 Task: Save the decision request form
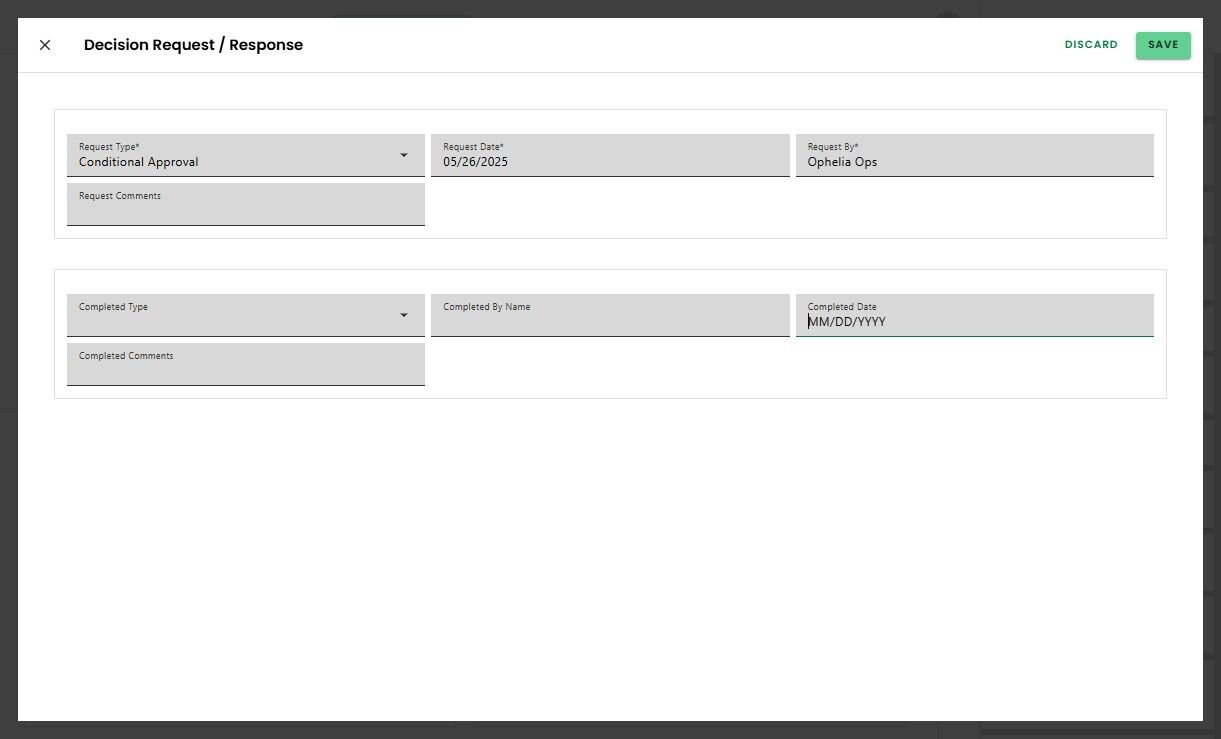pyautogui.click(x=1163, y=45)
